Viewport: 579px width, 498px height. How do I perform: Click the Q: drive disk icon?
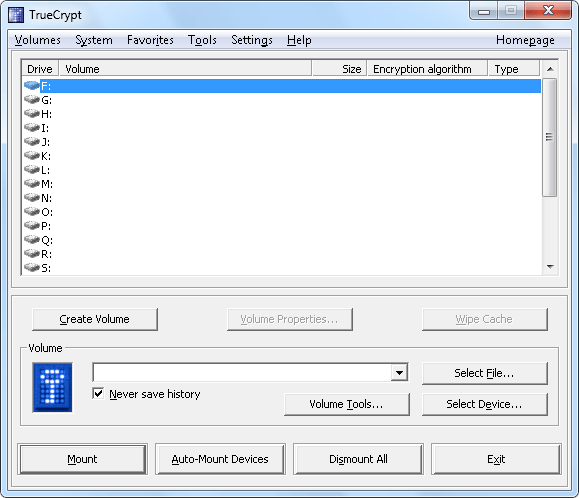click(32, 240)
